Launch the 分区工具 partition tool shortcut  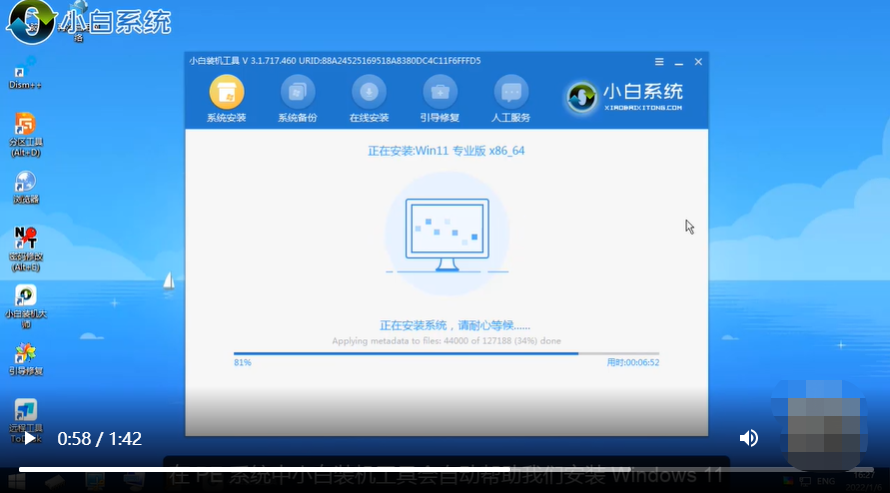pyautogui.click(x=25, y=125)
